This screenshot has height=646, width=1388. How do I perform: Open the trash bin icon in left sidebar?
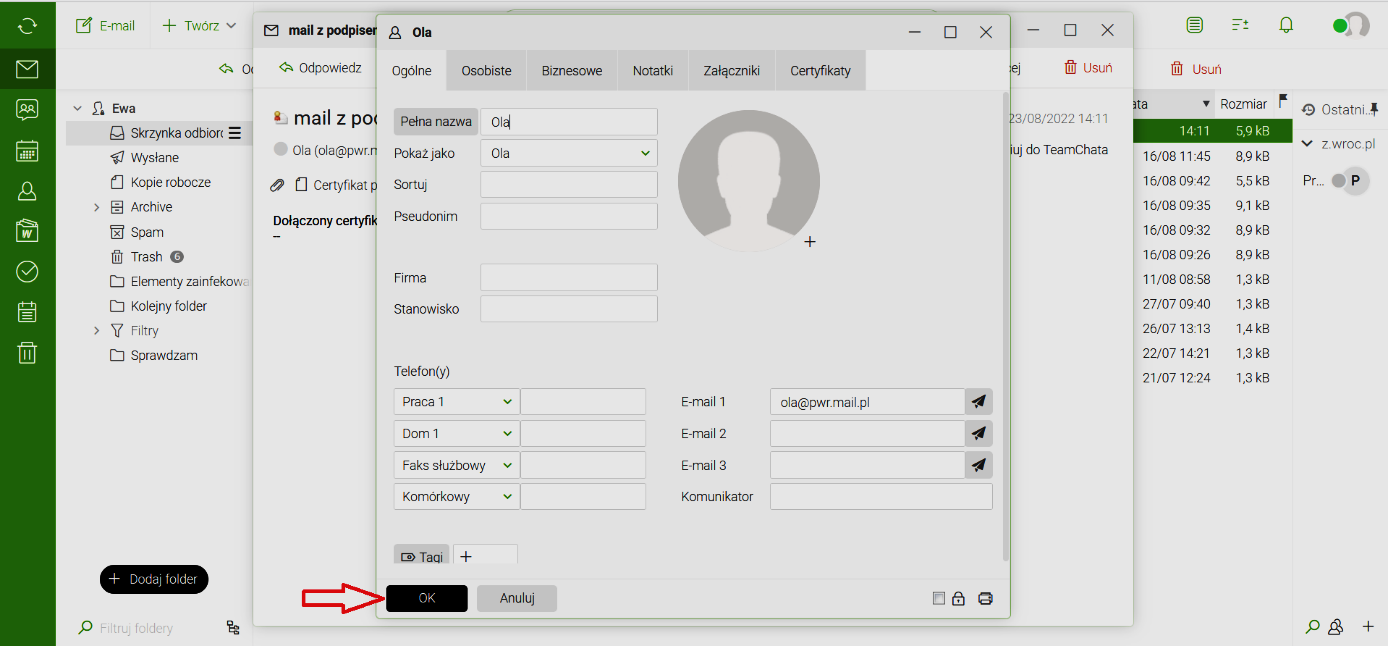coord(28,352)
